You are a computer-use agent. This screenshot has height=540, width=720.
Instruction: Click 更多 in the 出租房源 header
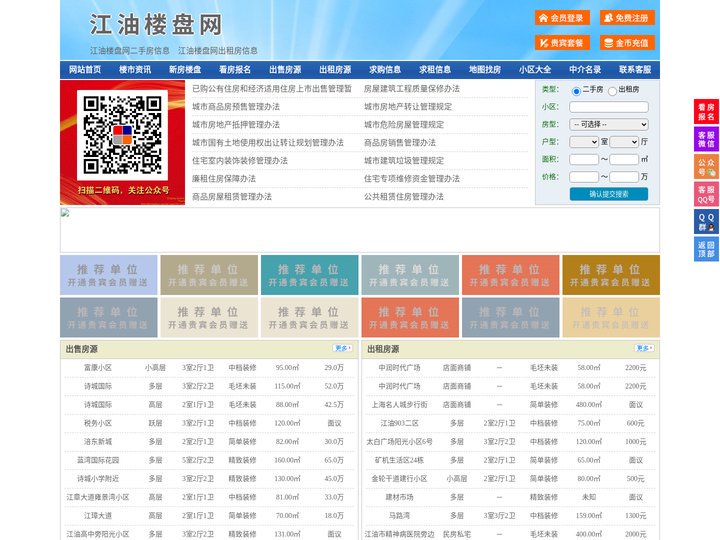(645, 349)
